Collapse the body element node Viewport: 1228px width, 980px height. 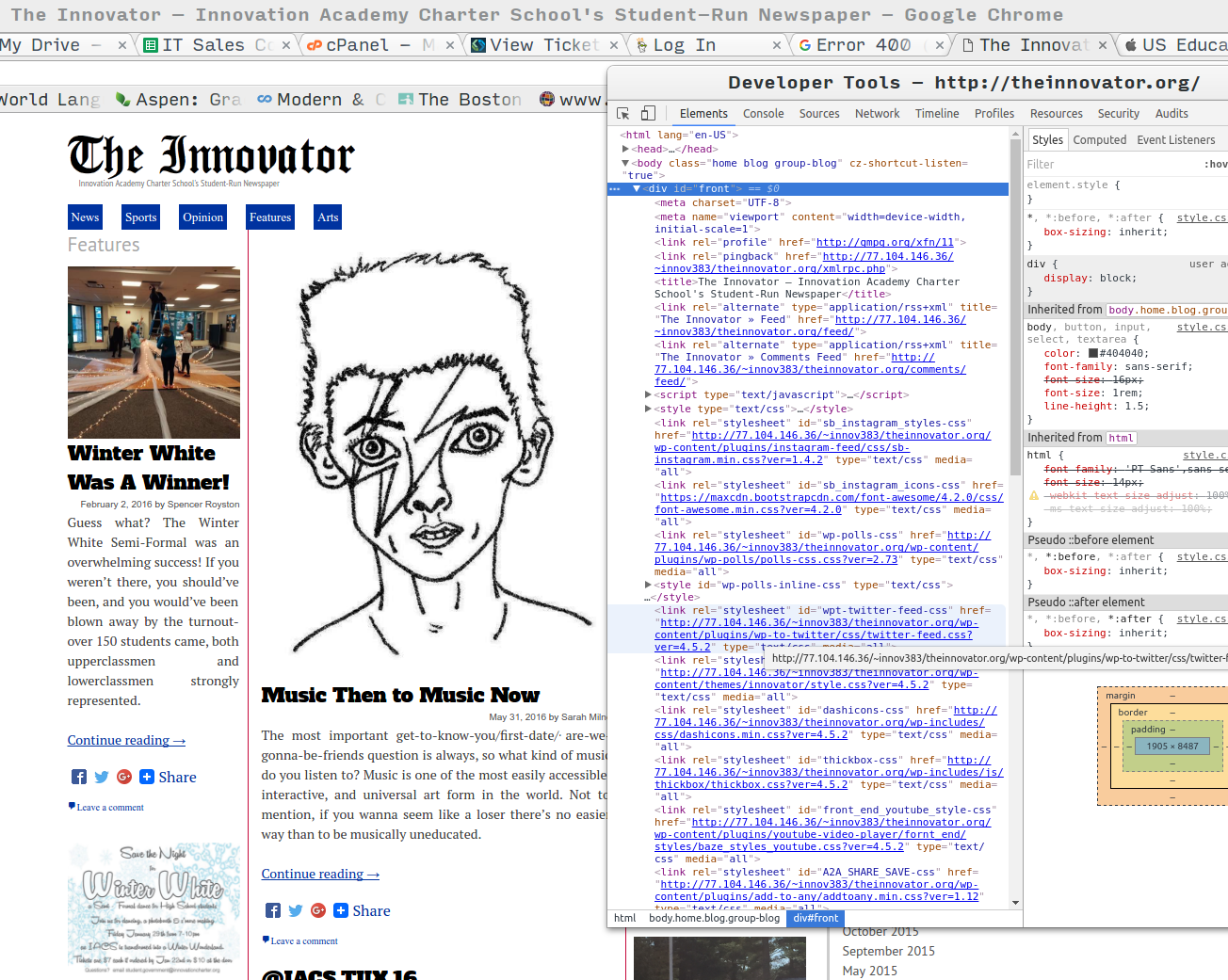[625, 163]
